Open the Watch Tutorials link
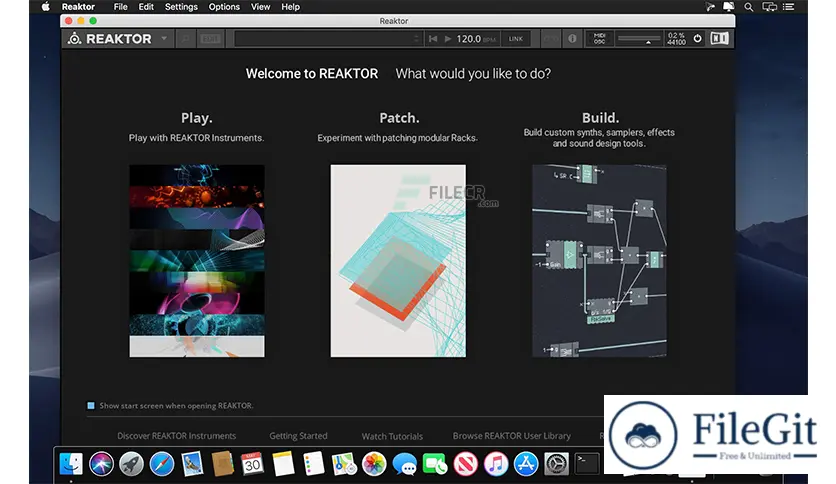The image size is (836, 484). 392,436
